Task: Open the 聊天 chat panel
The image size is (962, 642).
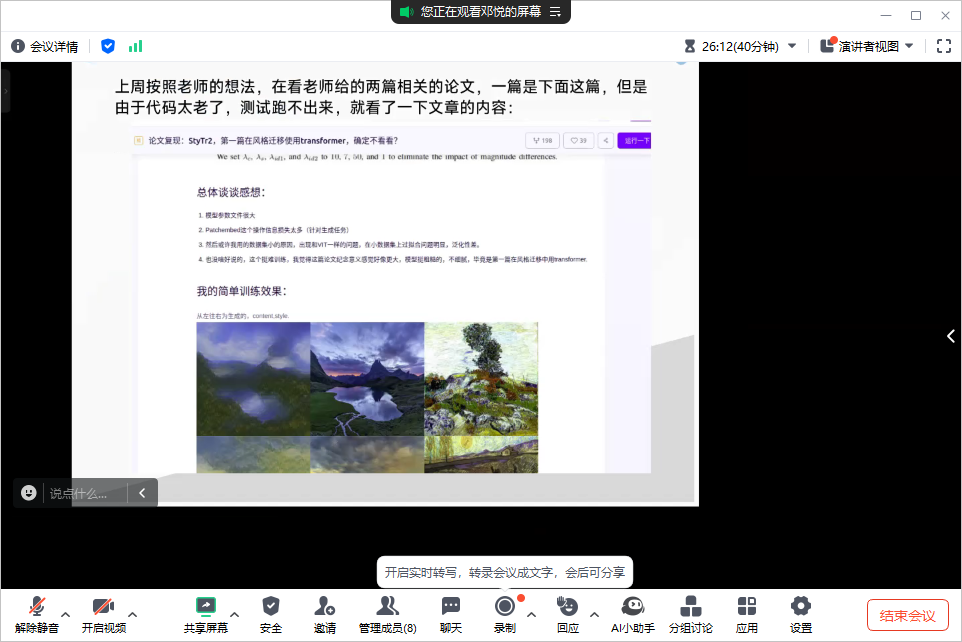Action: click(x=451, y=614)
